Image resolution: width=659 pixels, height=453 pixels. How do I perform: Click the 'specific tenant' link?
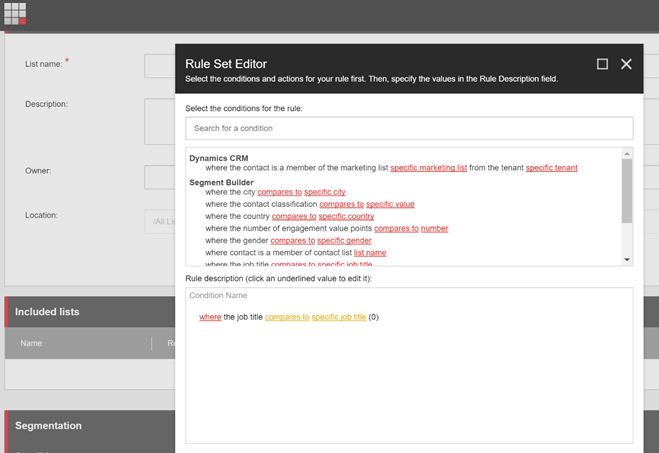tap(551, 168)
